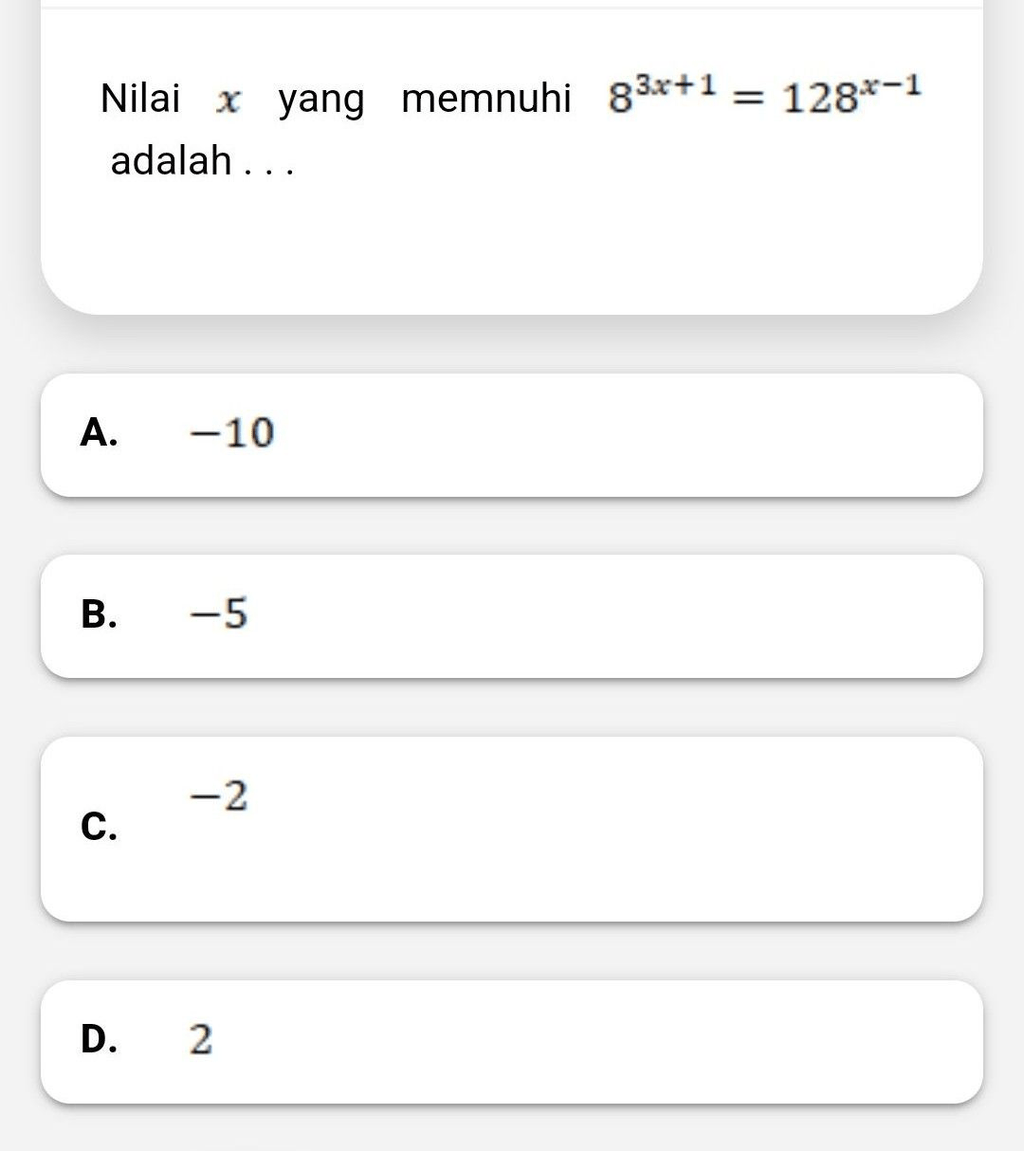Click the bold letter B label
Image resolution: width=1024 pixels, height=1151 pixels.
[99, 614]
